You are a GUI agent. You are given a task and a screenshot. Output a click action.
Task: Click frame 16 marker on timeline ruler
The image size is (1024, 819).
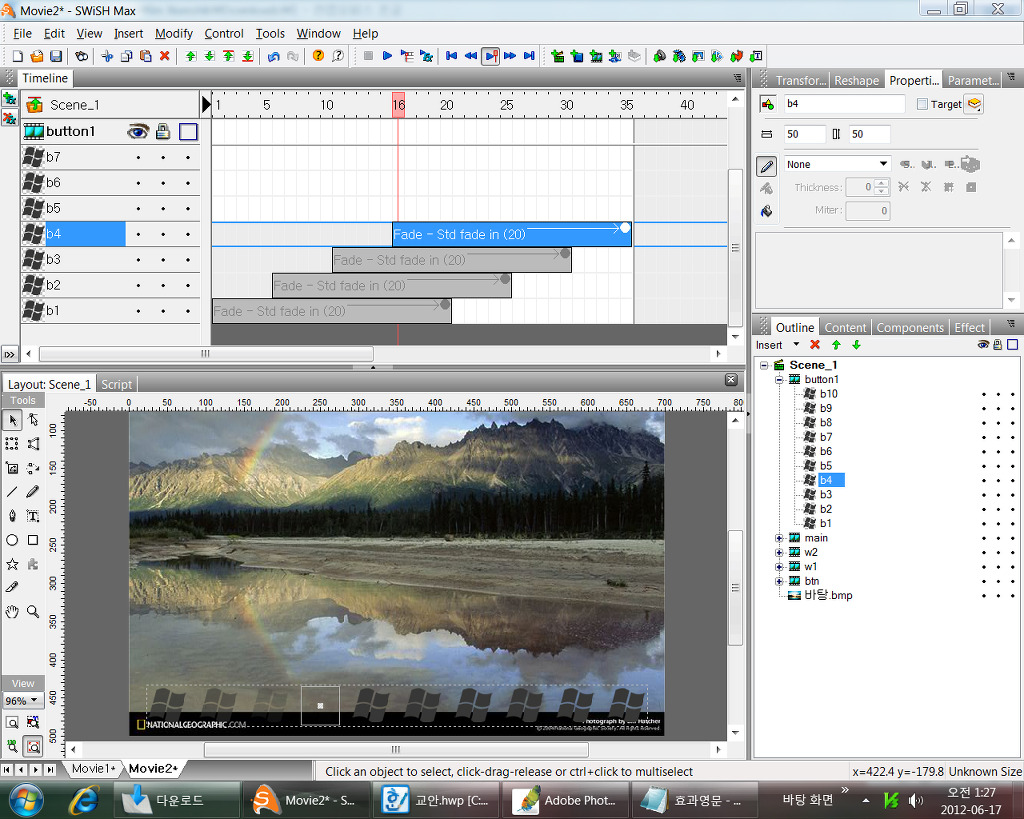point(398,104)
